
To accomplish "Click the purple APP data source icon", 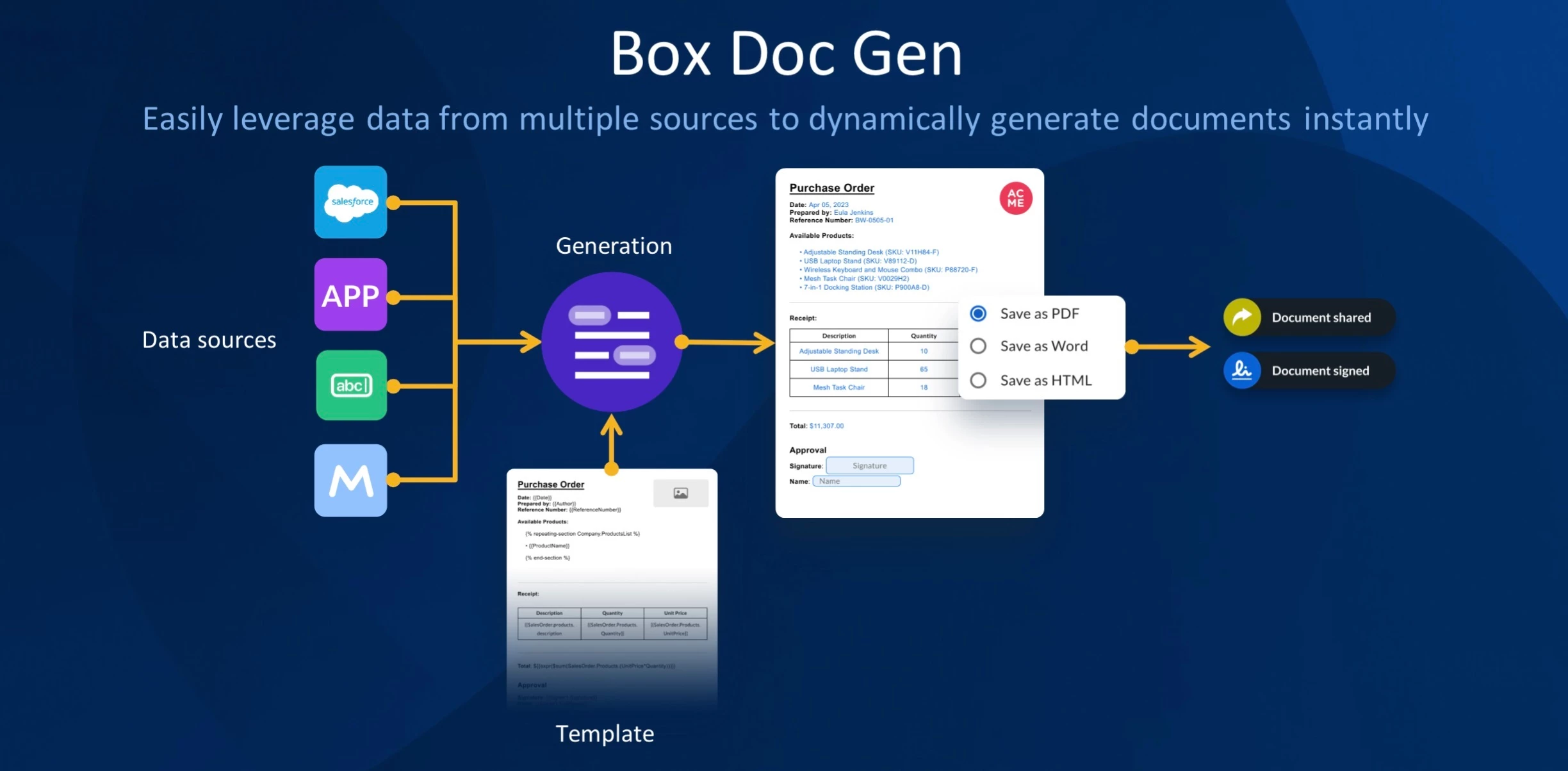I will point(350,295).
